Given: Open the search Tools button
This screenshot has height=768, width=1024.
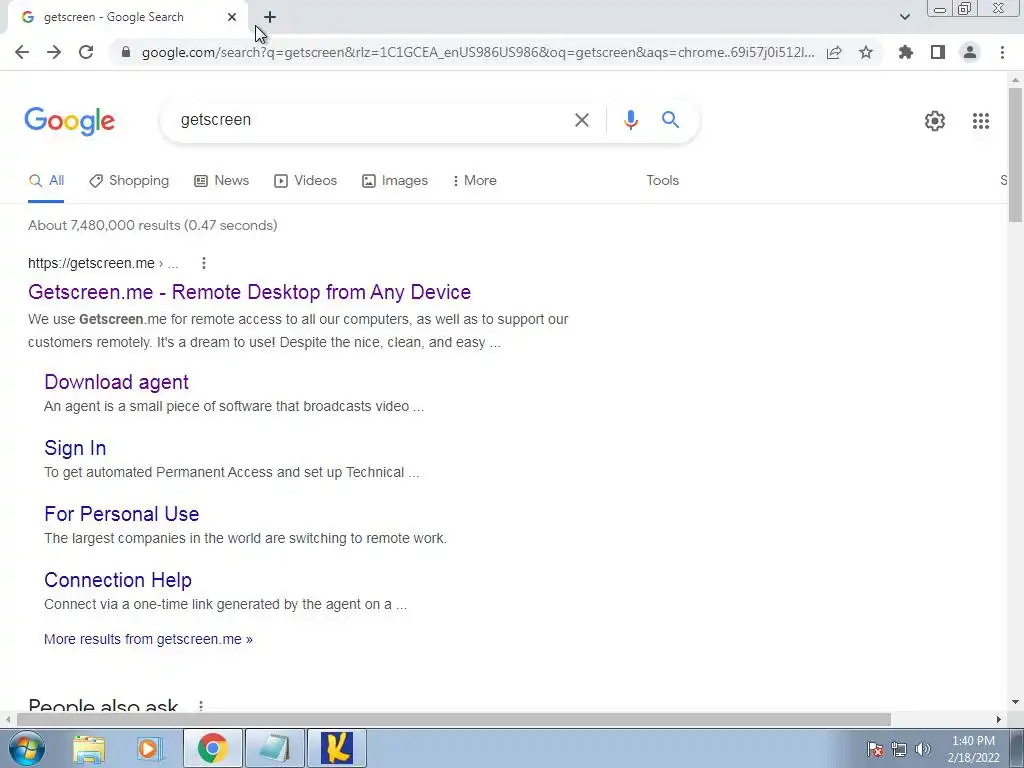Looking at the screenshot, I should pos(663,181).
